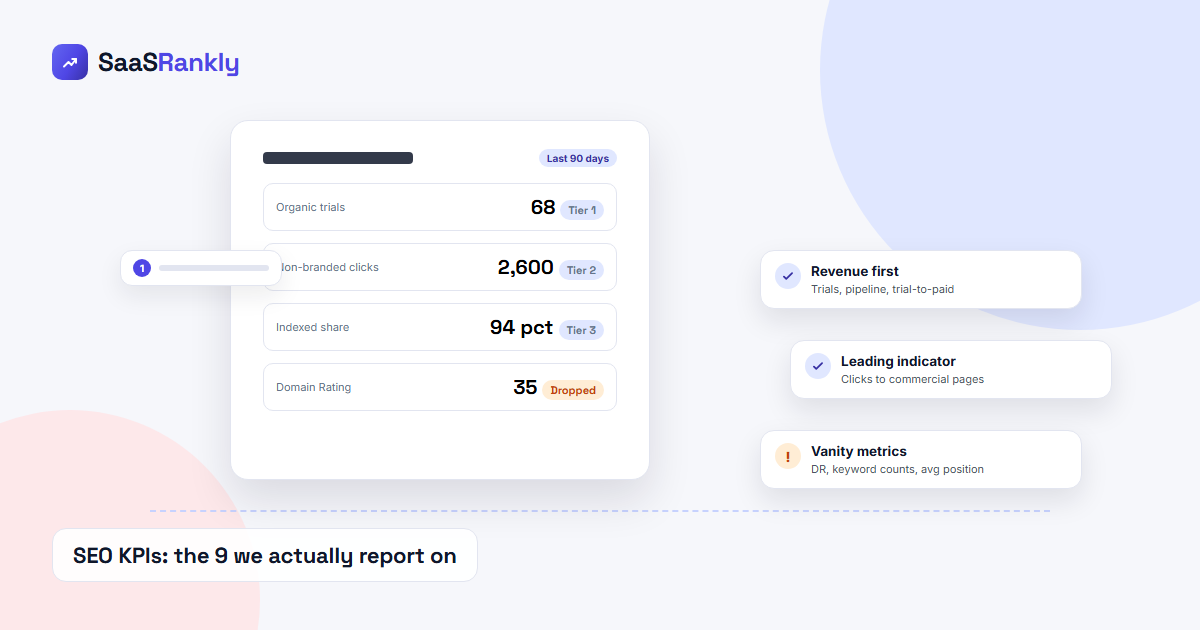Screen dimensions: 1200x630
Task: Click the Vanity metrics heading
Action: [x=859, y=451]
